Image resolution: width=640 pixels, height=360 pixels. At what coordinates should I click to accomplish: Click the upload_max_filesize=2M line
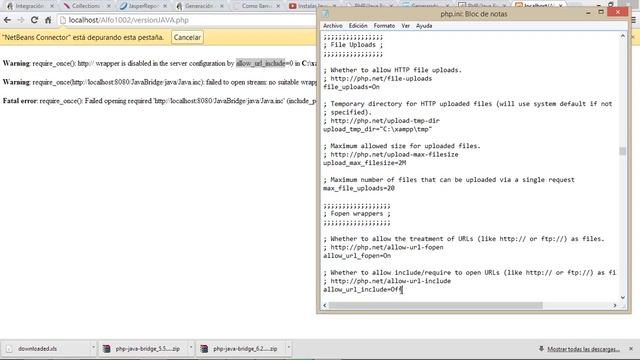click(364, 163)
